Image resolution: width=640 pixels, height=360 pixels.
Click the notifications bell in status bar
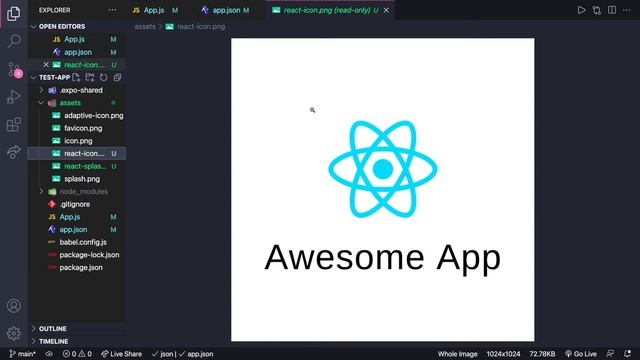tap(627, 354)
